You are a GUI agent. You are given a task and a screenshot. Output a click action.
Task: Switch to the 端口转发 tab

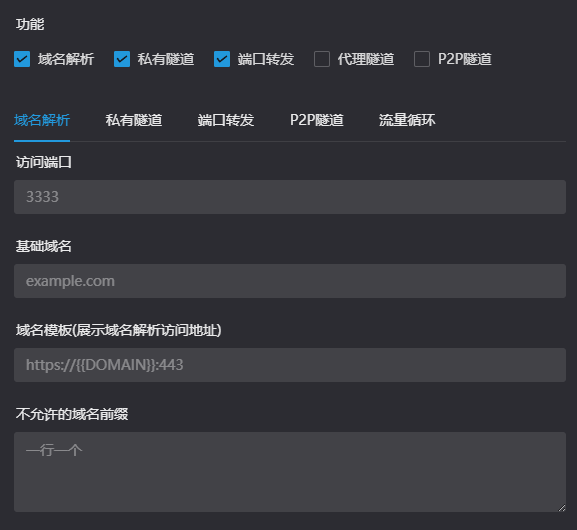click(x=226, y=120)
